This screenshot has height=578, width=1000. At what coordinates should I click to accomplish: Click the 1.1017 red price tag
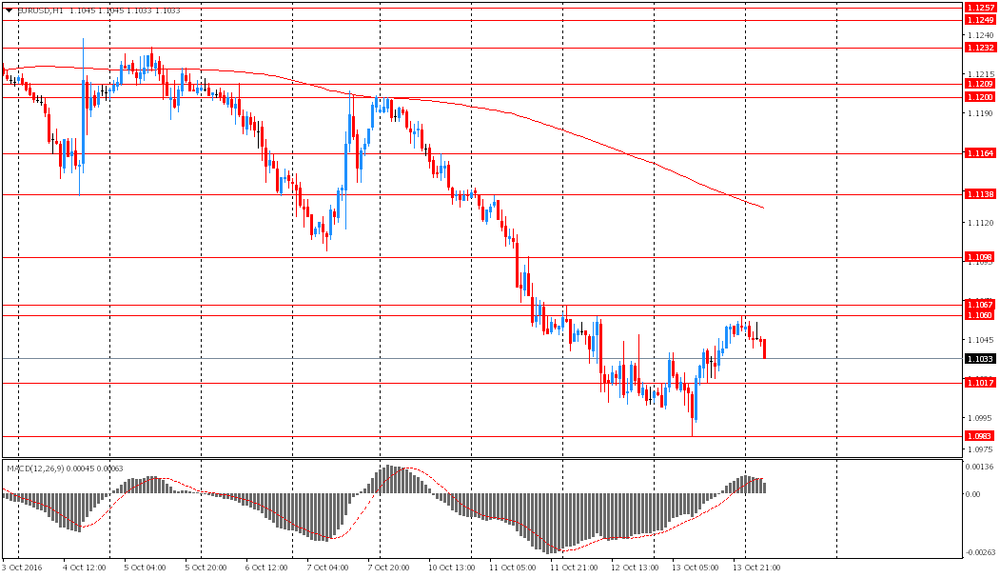point(979,383)
